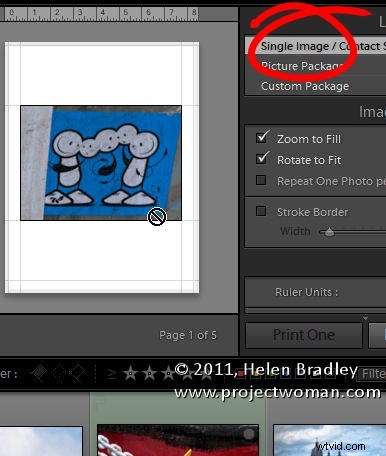Set filter rating to one star

tap(131, 374)
